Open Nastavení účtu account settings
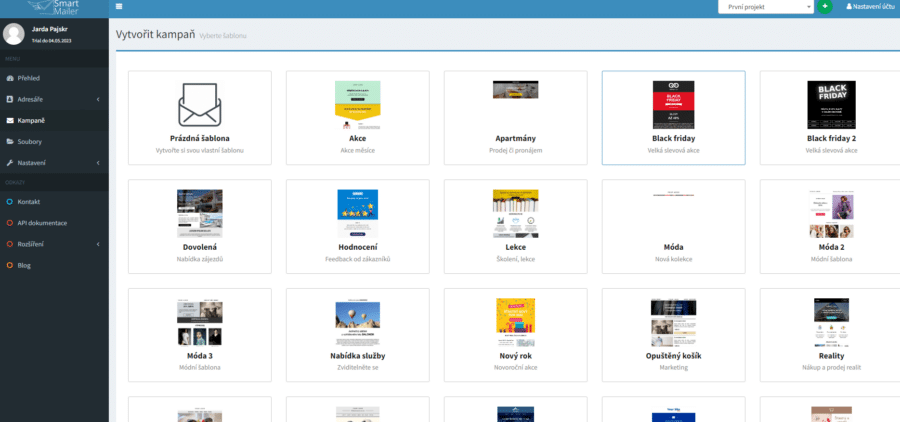Viewport: 900px width, 422px height. pyautogui.click(x=872, y=6)
